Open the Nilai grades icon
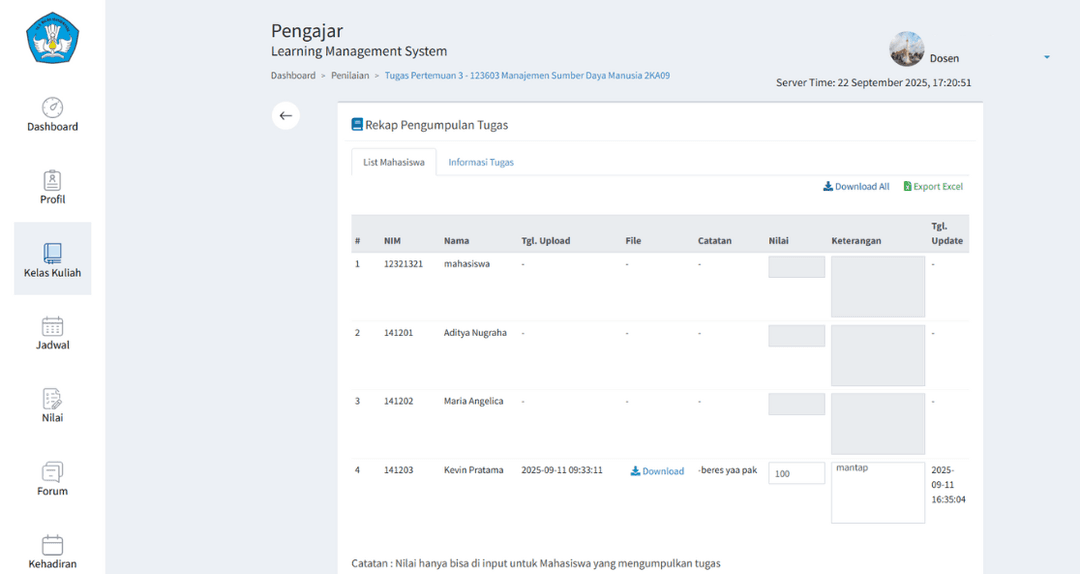This screenshot has height=574, width=1080. pyautogui.click(x=52, y=399)
